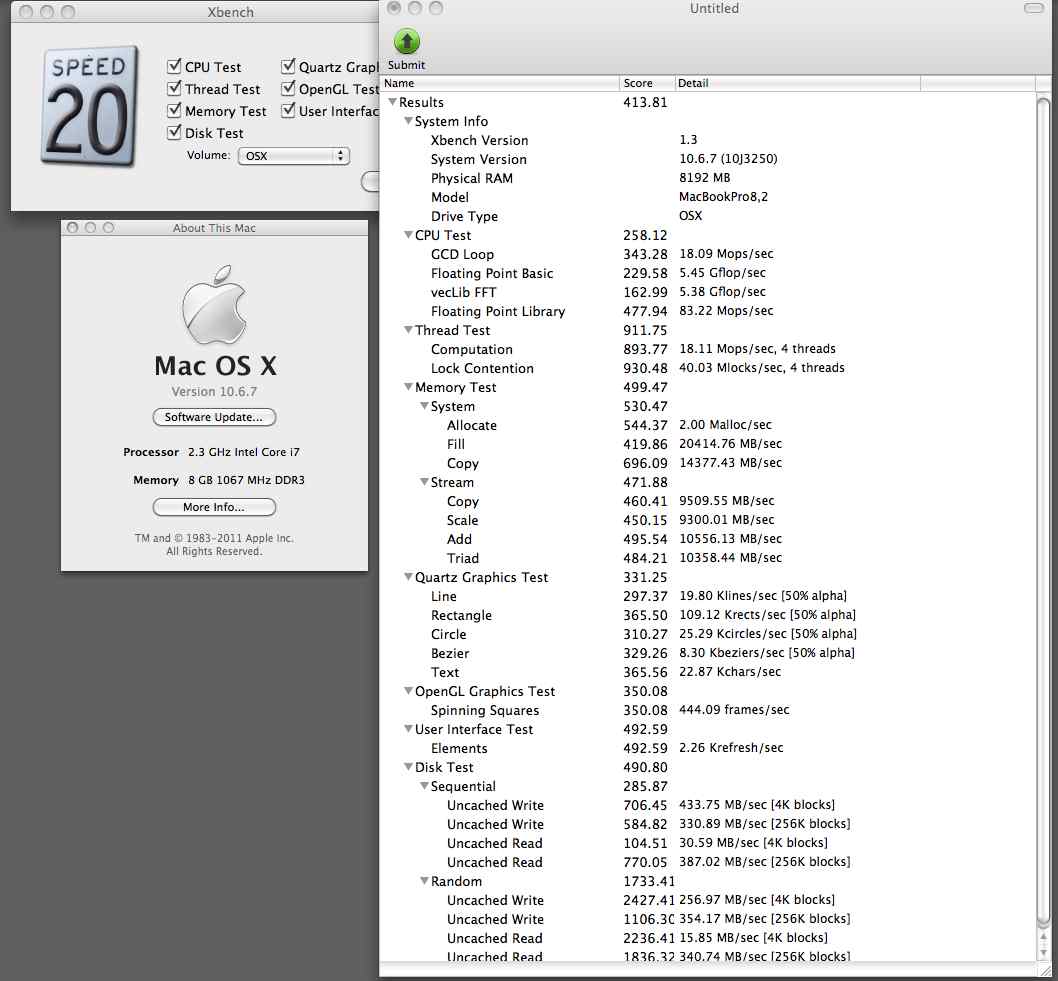This screenshot has height=981, width=1058.
Task: Click the Software Update... button
Action: tap(214, 417)
